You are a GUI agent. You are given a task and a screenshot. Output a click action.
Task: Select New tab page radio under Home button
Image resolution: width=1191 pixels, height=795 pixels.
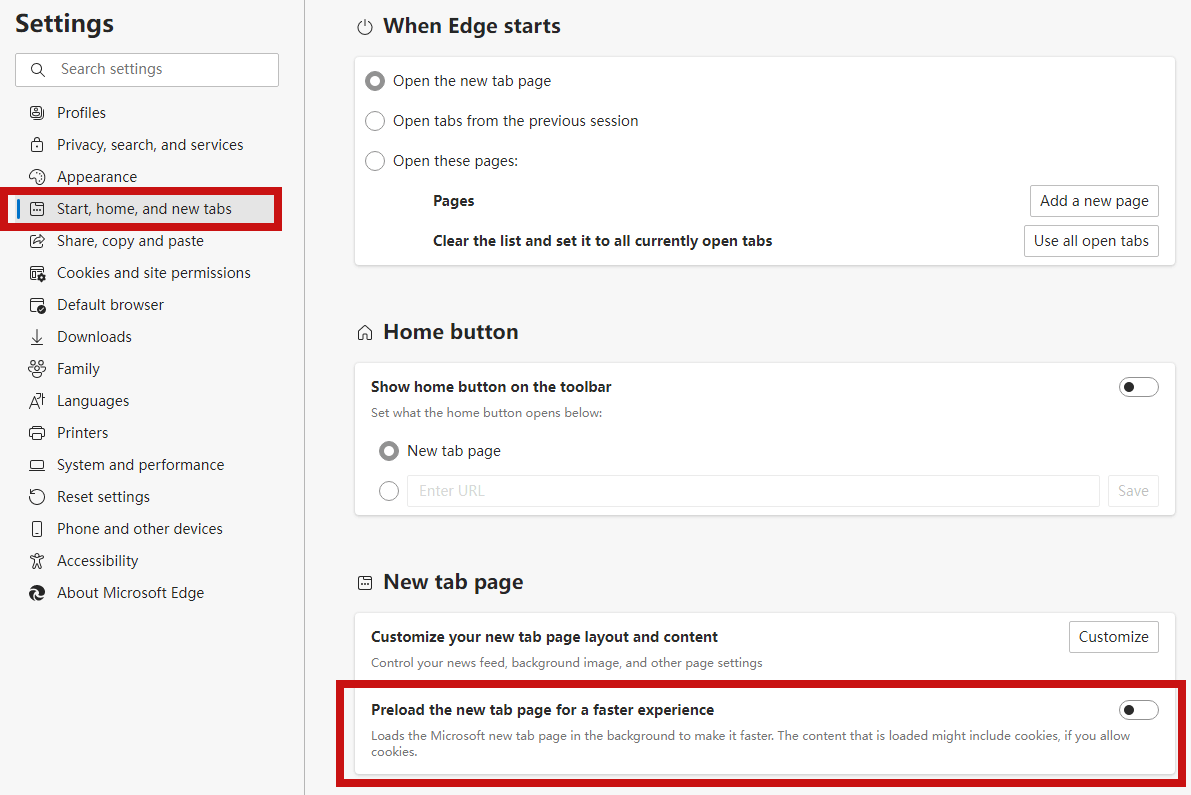click(389, 451)
